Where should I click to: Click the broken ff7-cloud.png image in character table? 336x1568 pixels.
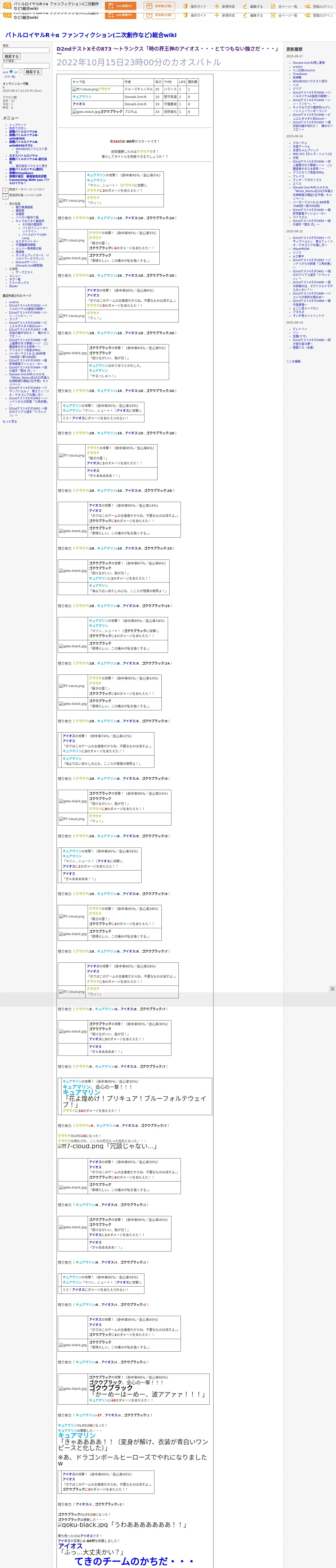click(x=85, y=89)
